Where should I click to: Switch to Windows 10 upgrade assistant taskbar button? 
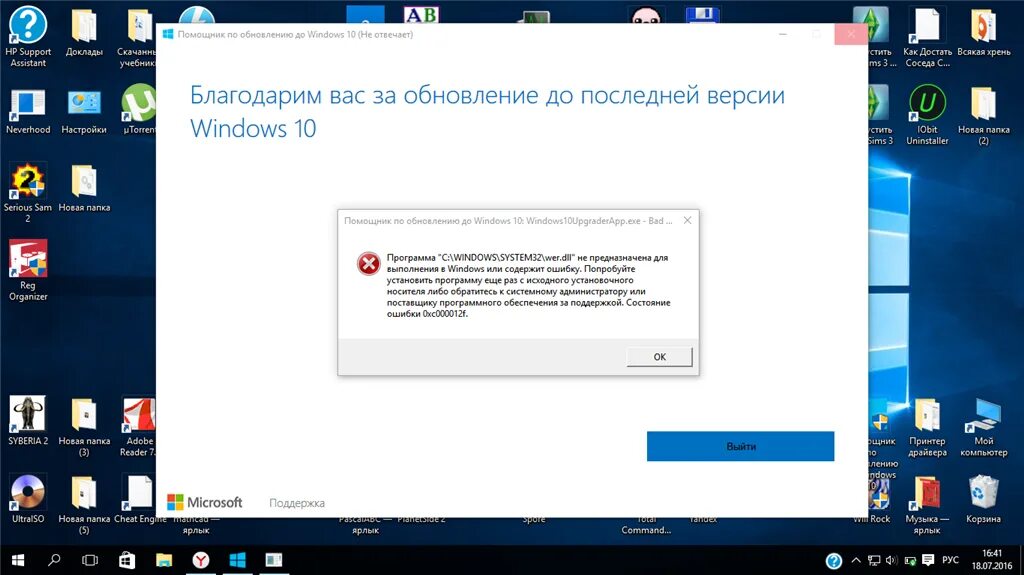[x=237, y=560]
